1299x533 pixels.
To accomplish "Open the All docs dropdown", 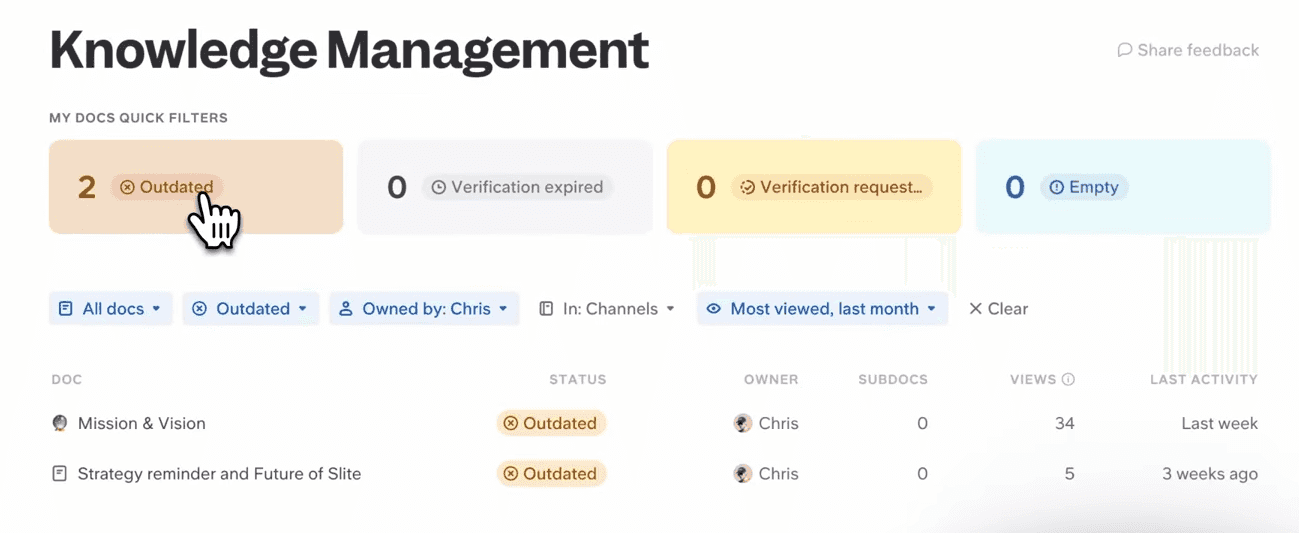I will pos(111,309).
